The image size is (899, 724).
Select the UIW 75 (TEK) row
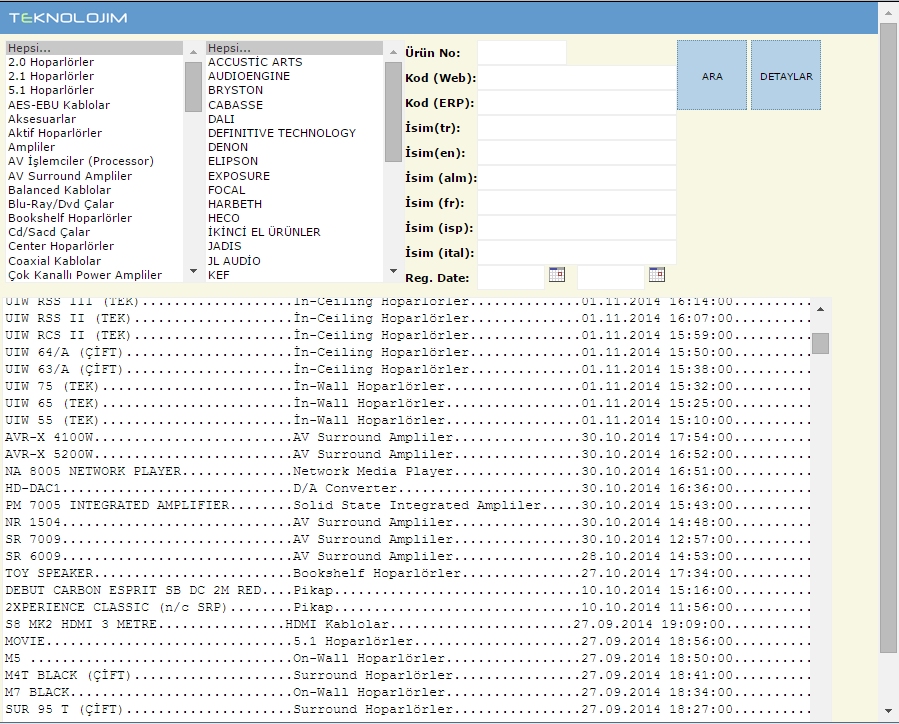click(x=407, y=386)
